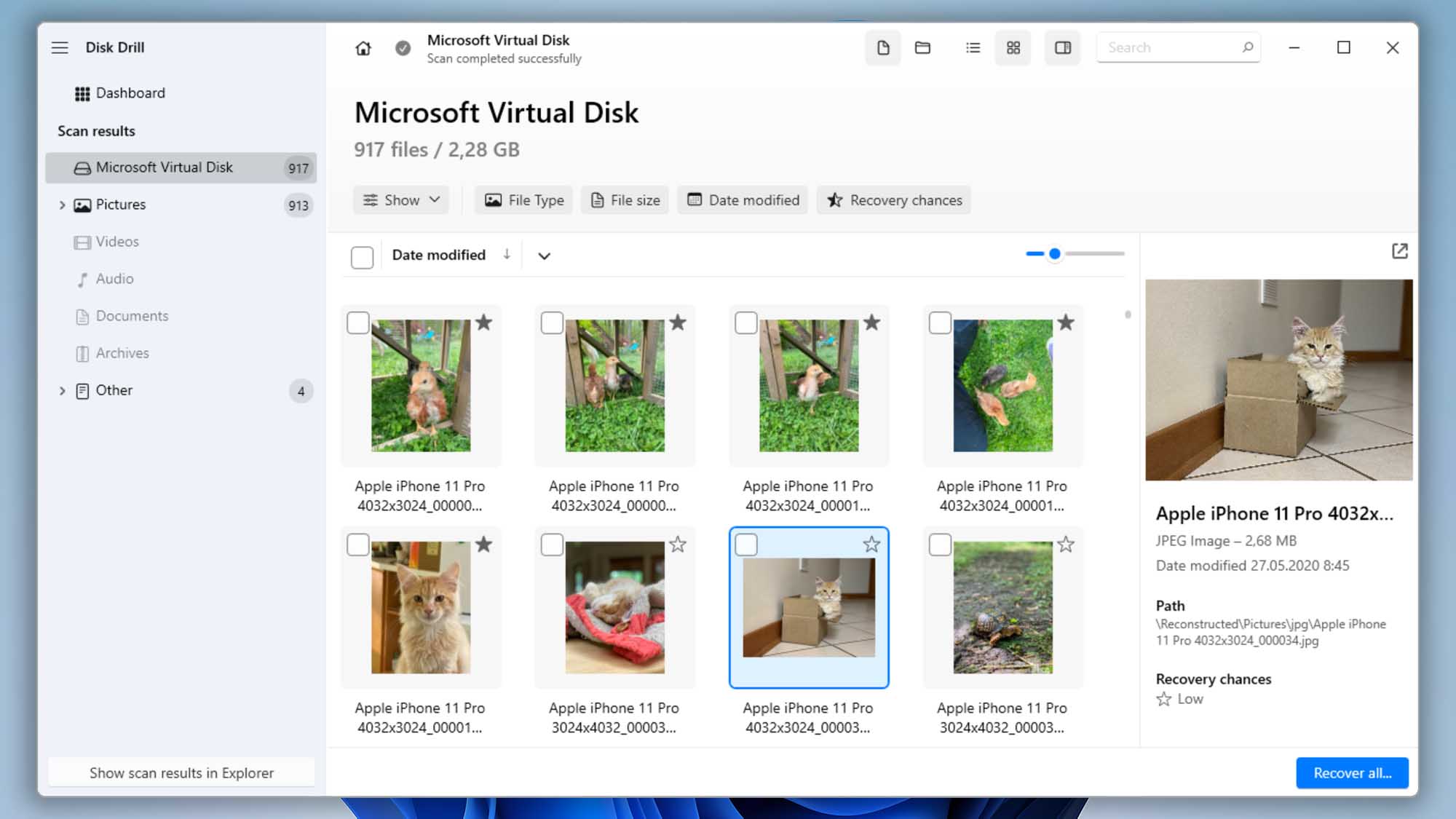Check the sleeping kitten photo checkbox
This screenshot has height=819, width=1456.
click(552, 545)
